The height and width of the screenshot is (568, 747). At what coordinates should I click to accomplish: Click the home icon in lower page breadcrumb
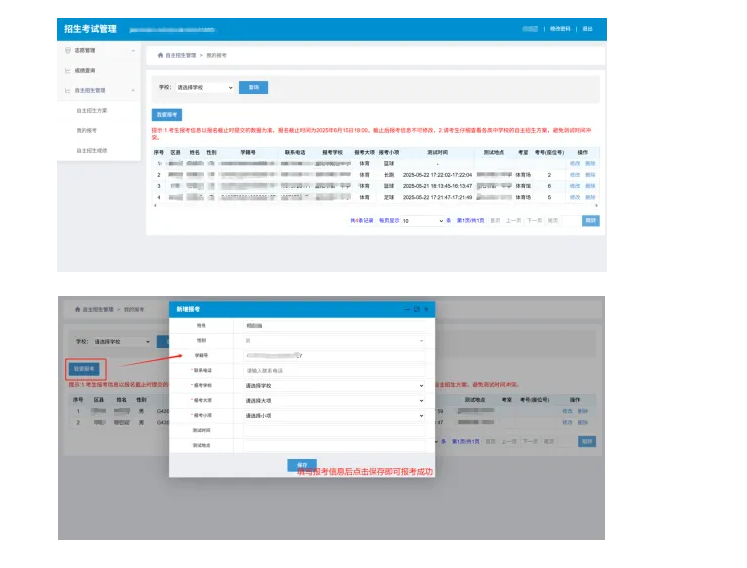coord(76,310)
